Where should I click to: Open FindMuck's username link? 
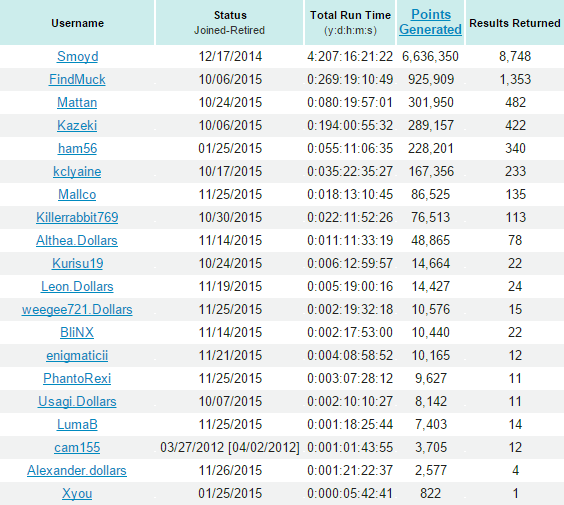pyautogui.click(x=77, y=79)
